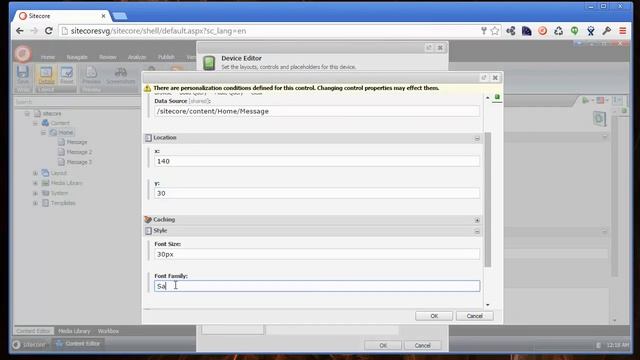This screenshot has width=640, height=360.
Task: Click OK in Device Editor dialog
Action: (383, 345)
